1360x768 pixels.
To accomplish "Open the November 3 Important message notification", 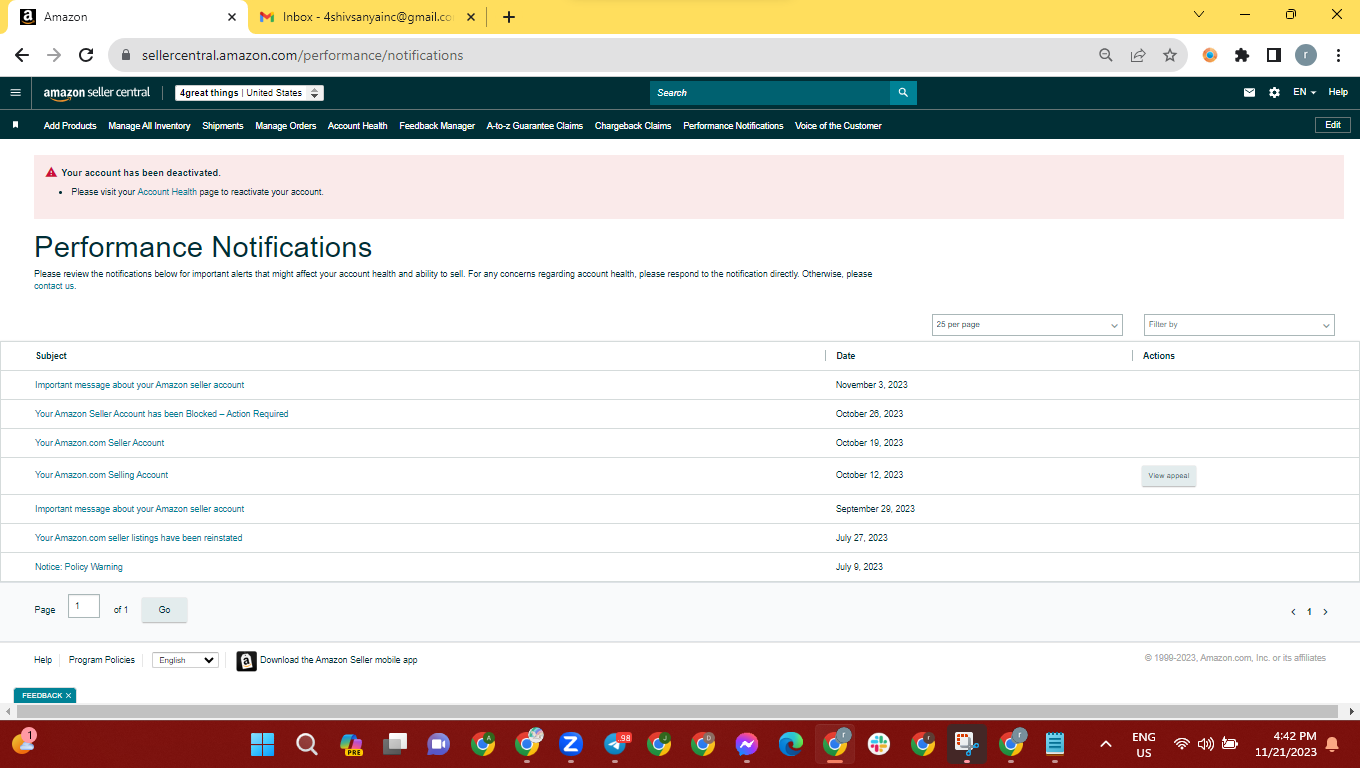I will pyautogui.click(x=140, y=385).
